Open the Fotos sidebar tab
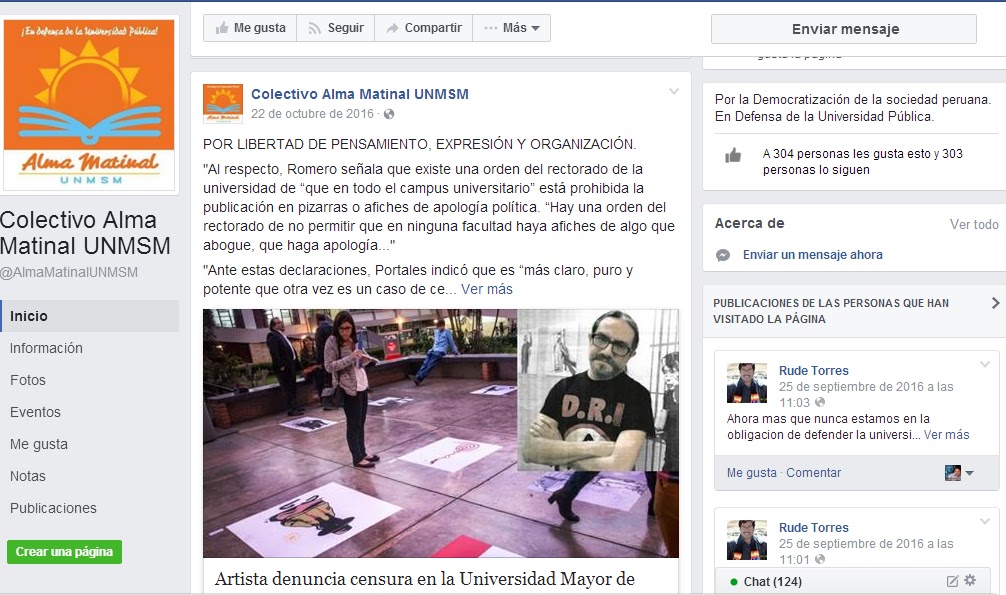1006x595 pixels. (28, 380)
